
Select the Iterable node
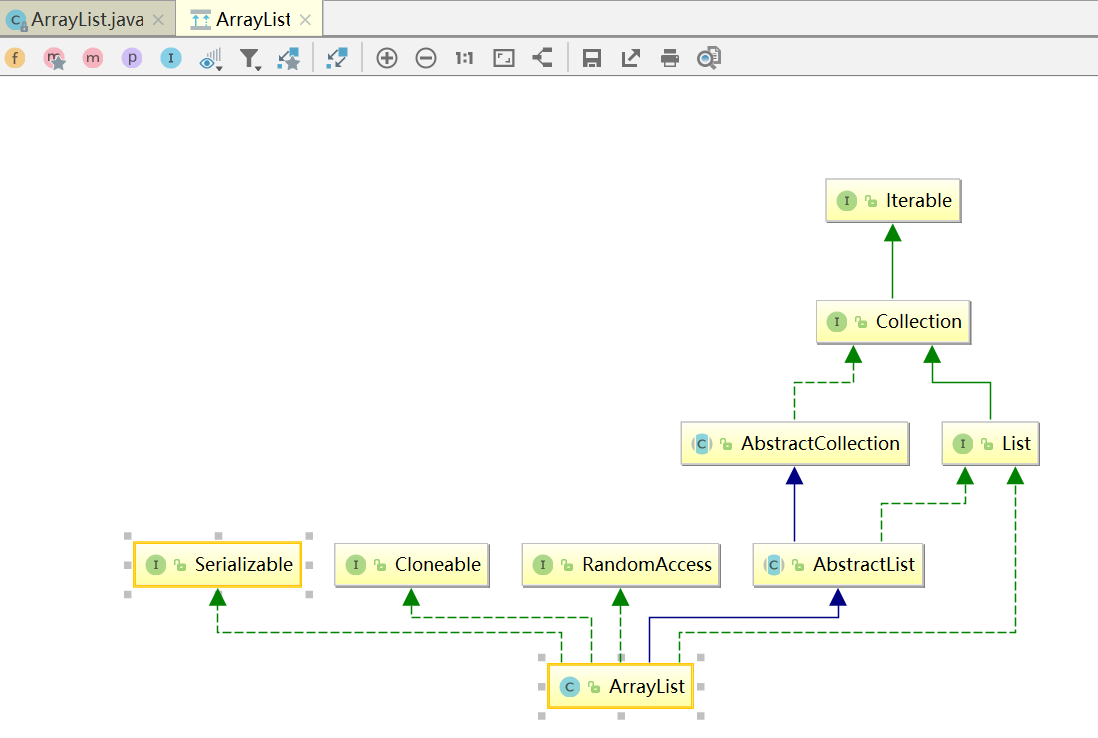click(893, 201)
